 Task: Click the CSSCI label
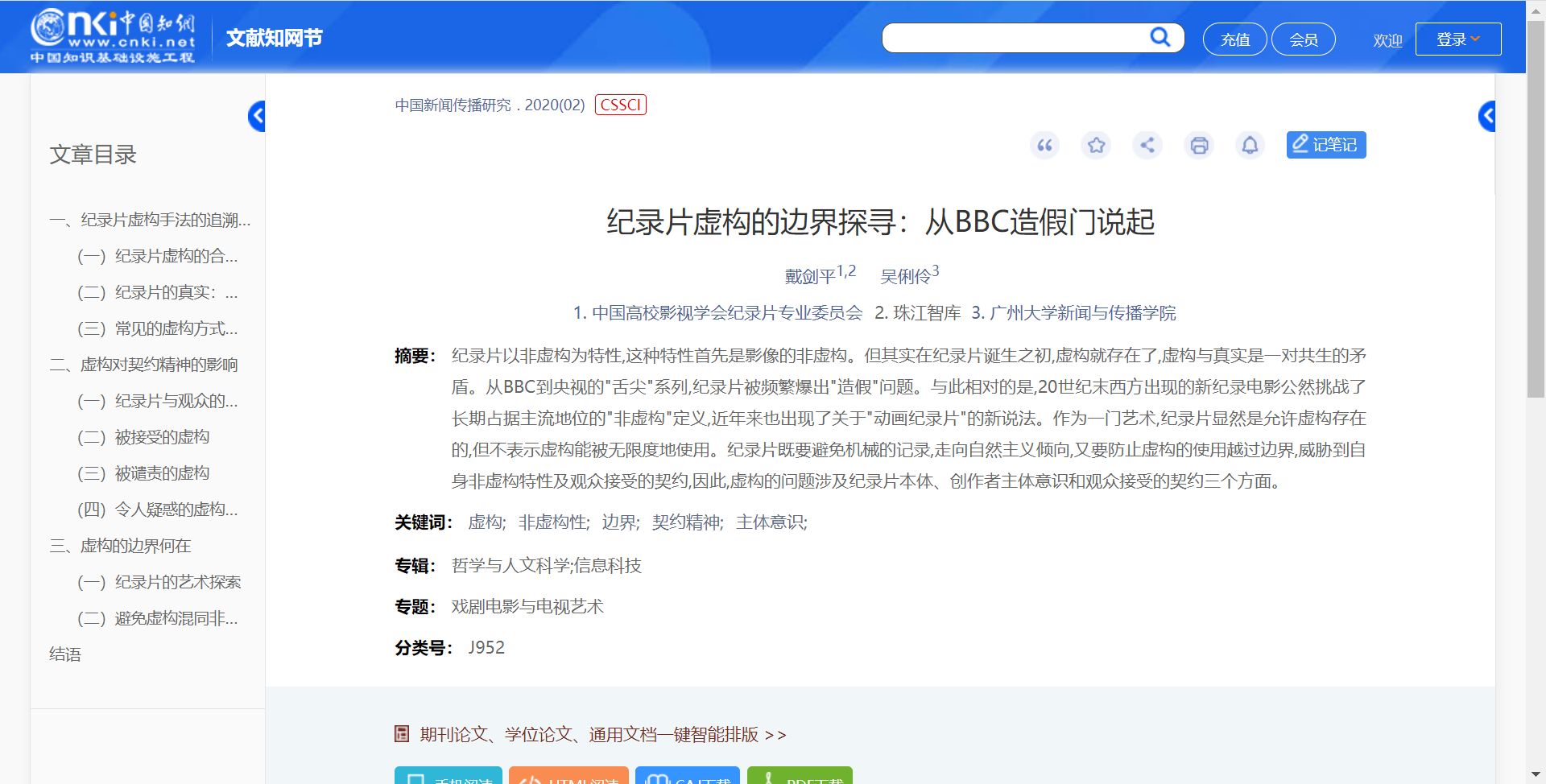click(620, 104)
